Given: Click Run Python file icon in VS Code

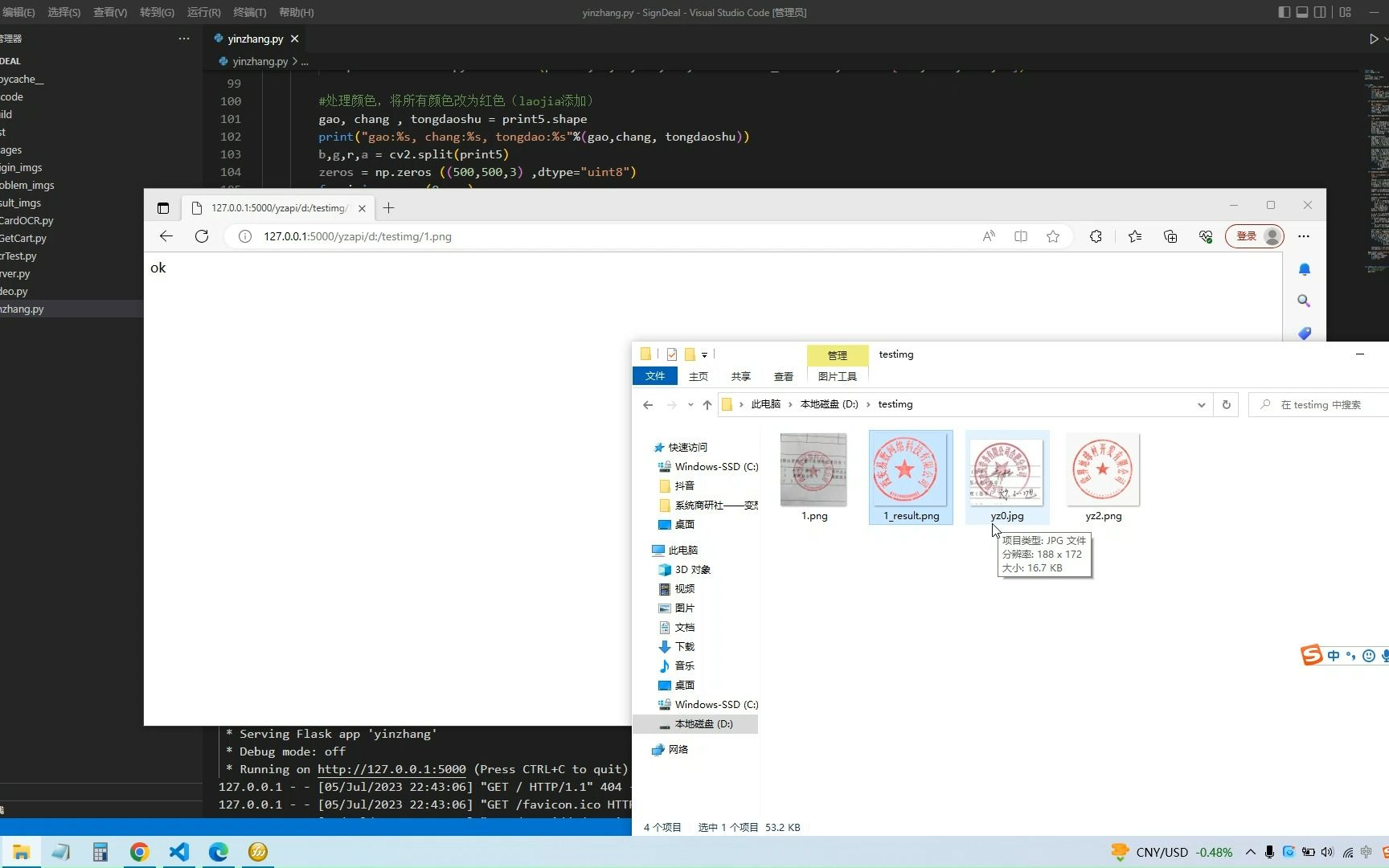Looking at the screenshot, I should [1374, 39].
